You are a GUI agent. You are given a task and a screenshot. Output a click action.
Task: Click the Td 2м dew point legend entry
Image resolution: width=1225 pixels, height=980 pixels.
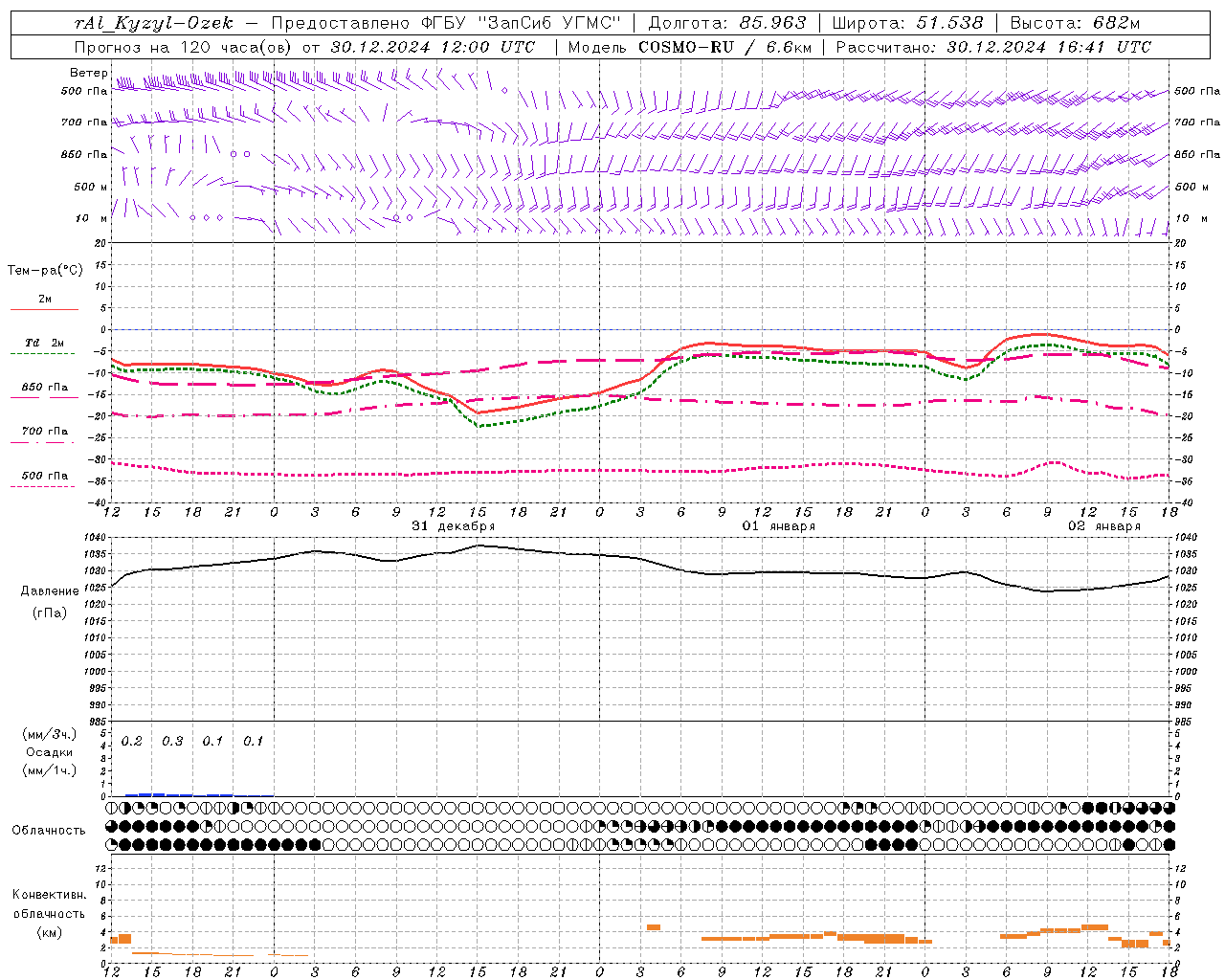point(45,343)
